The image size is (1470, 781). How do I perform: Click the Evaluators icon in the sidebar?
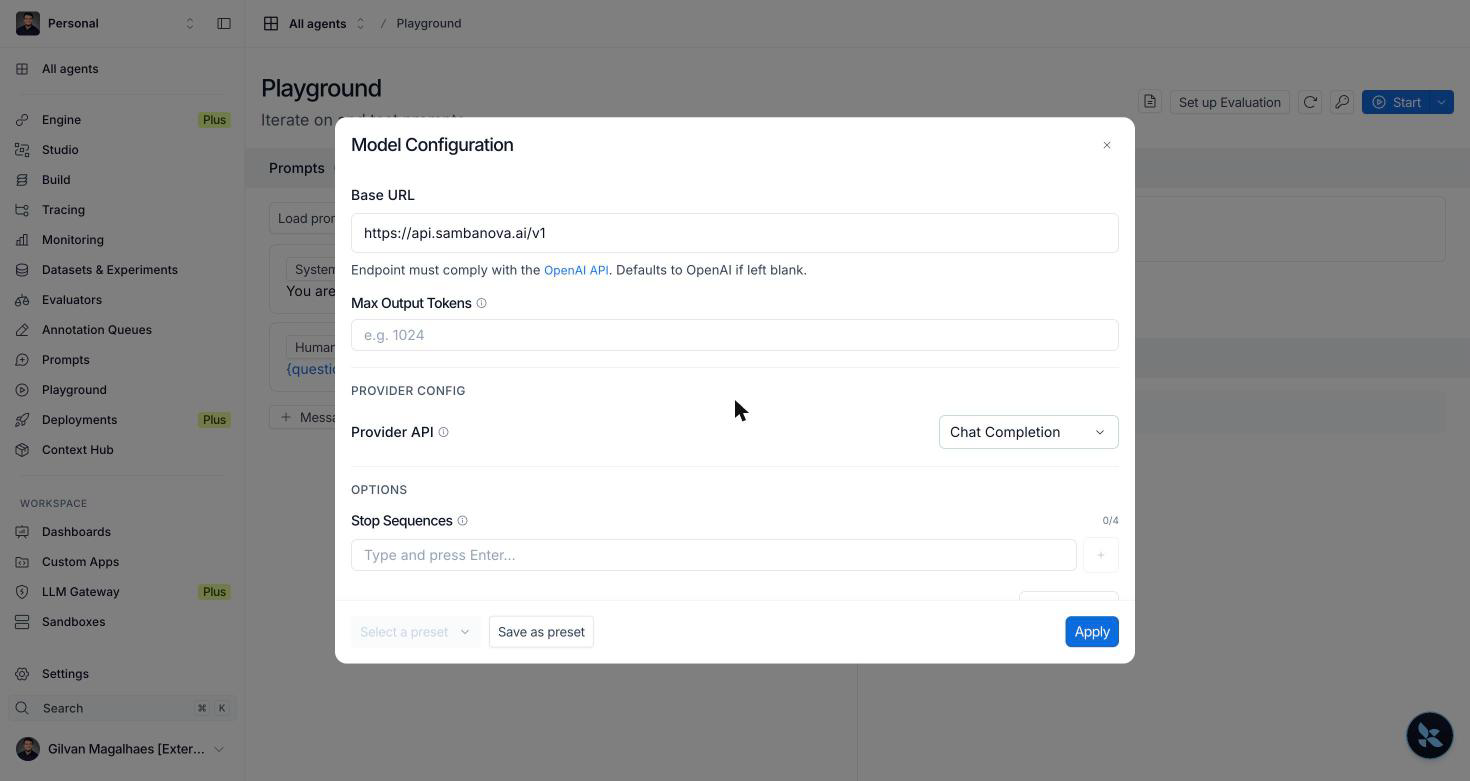click(x=22, y=300)
